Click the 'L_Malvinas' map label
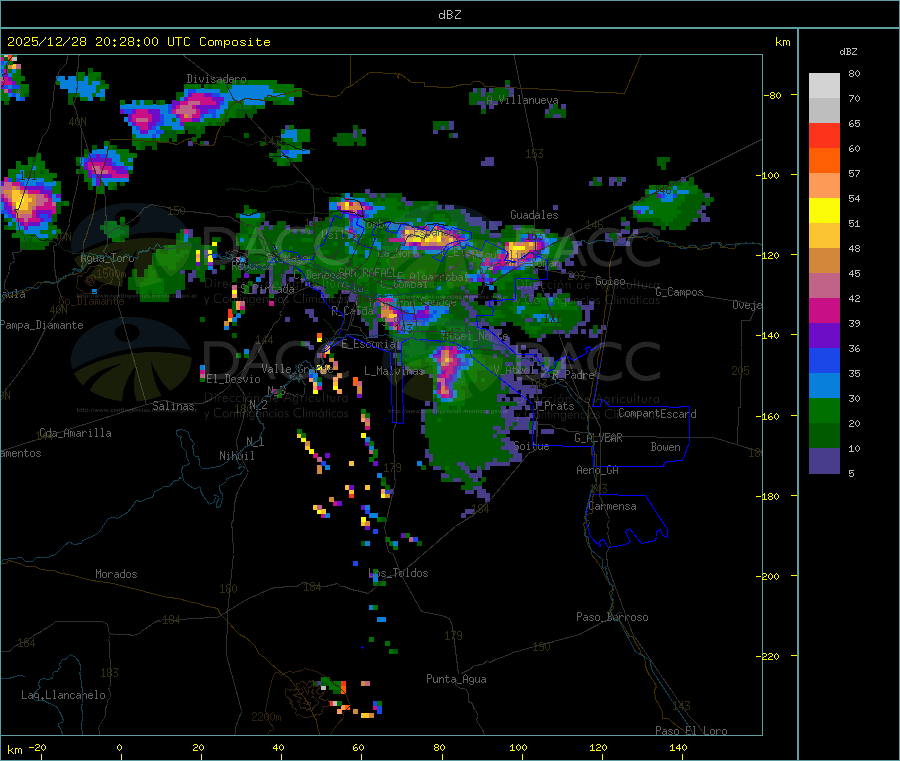This screenshot has width=900, height=761. [x=394, y=371]
